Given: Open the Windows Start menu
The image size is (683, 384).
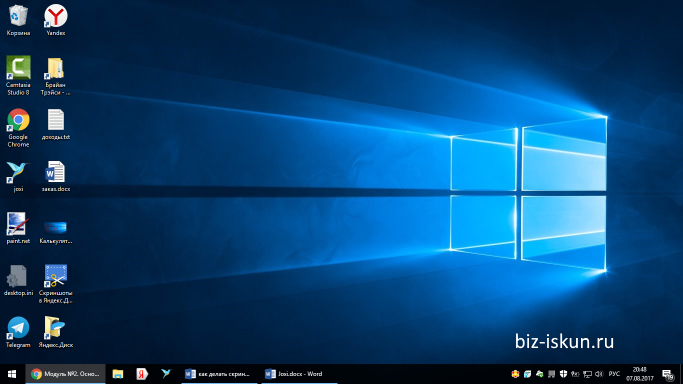Looking at the screenshot, I should (12, 374).
